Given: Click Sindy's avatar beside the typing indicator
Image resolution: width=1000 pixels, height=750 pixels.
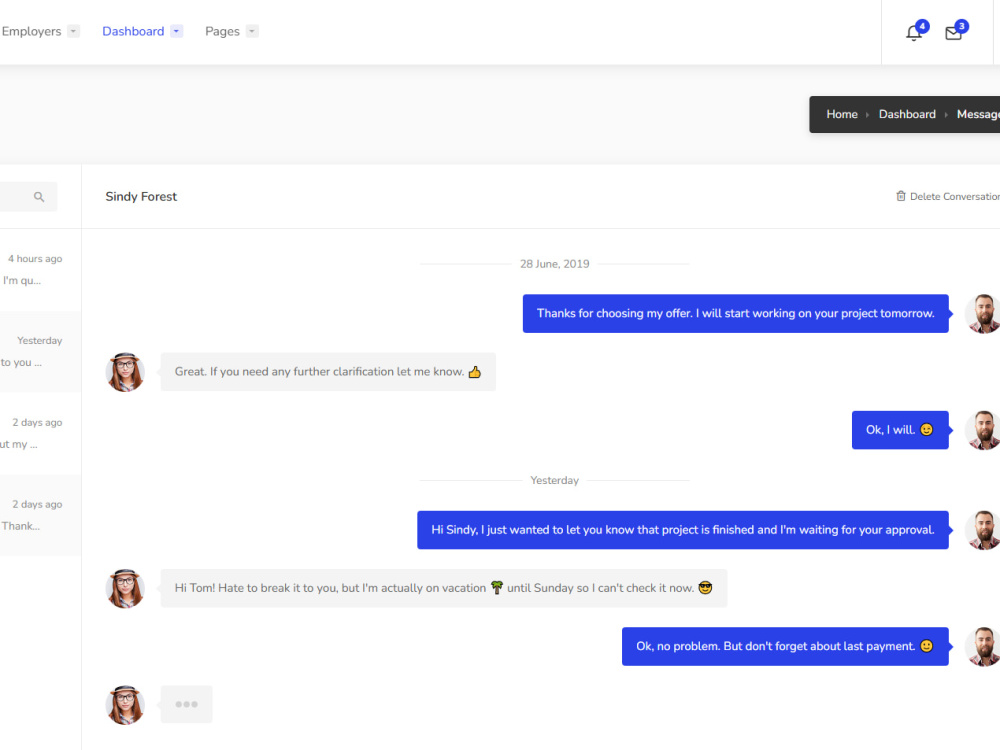Looking at the screenshot, I should click(x=125, y=705).
